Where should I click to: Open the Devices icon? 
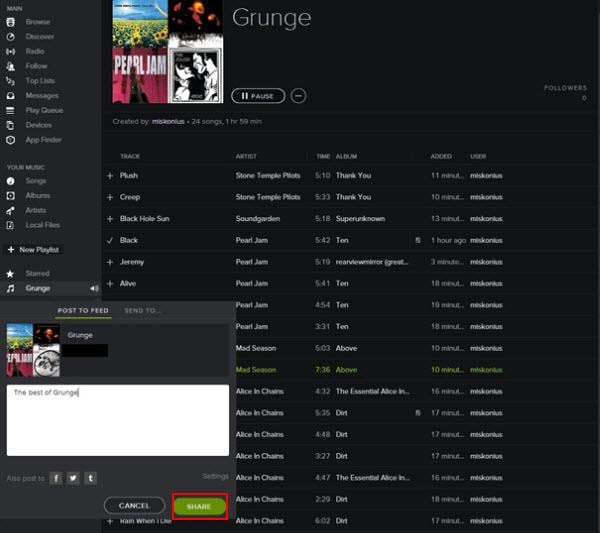(x=10, y=125)
